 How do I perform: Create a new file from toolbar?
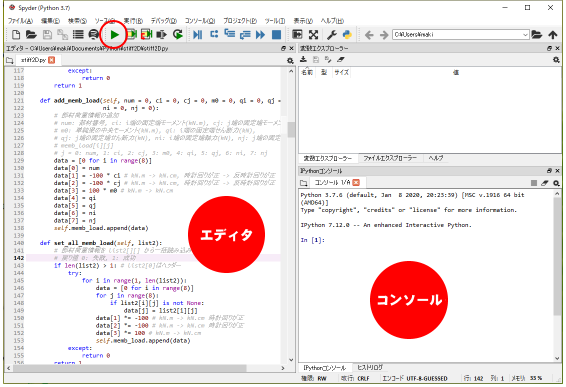[x=16, y=35]
